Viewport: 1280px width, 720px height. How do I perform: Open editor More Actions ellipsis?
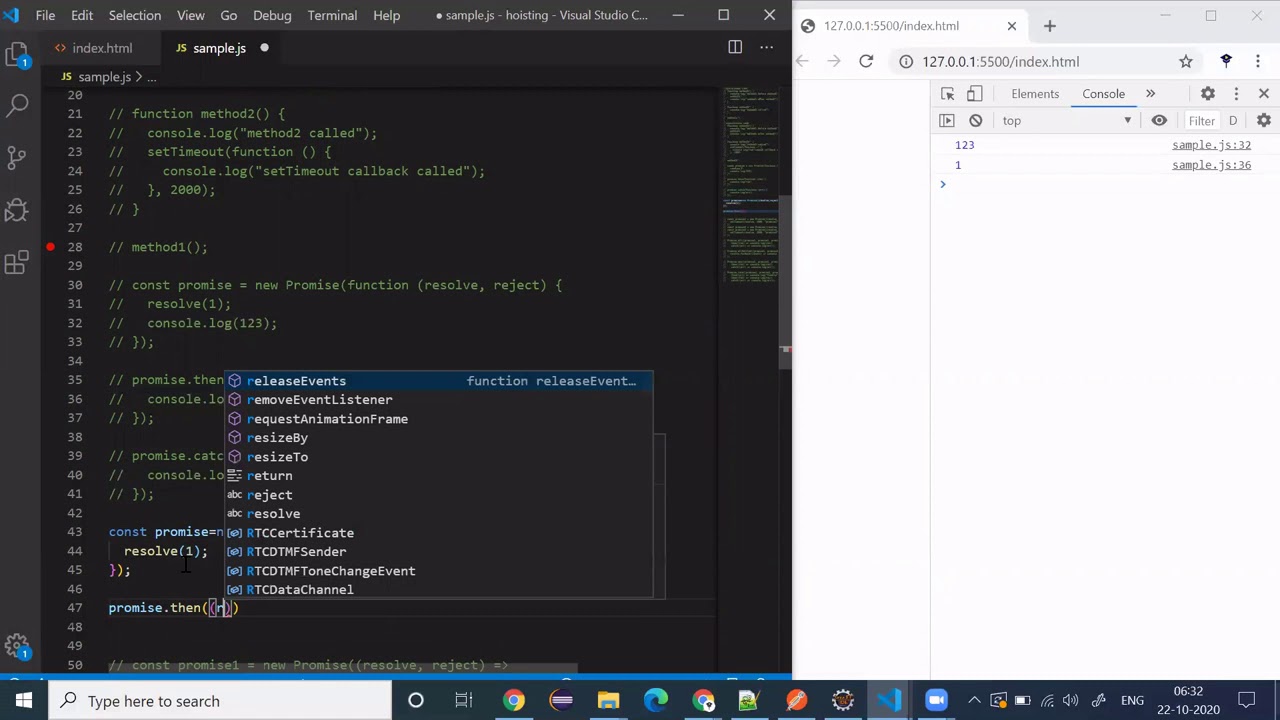(766, 47)
